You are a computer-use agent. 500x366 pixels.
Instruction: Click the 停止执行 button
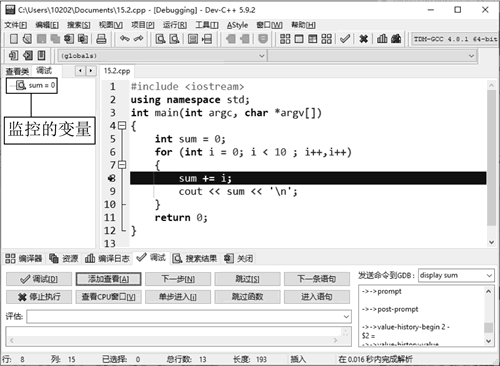pos(39,297)
